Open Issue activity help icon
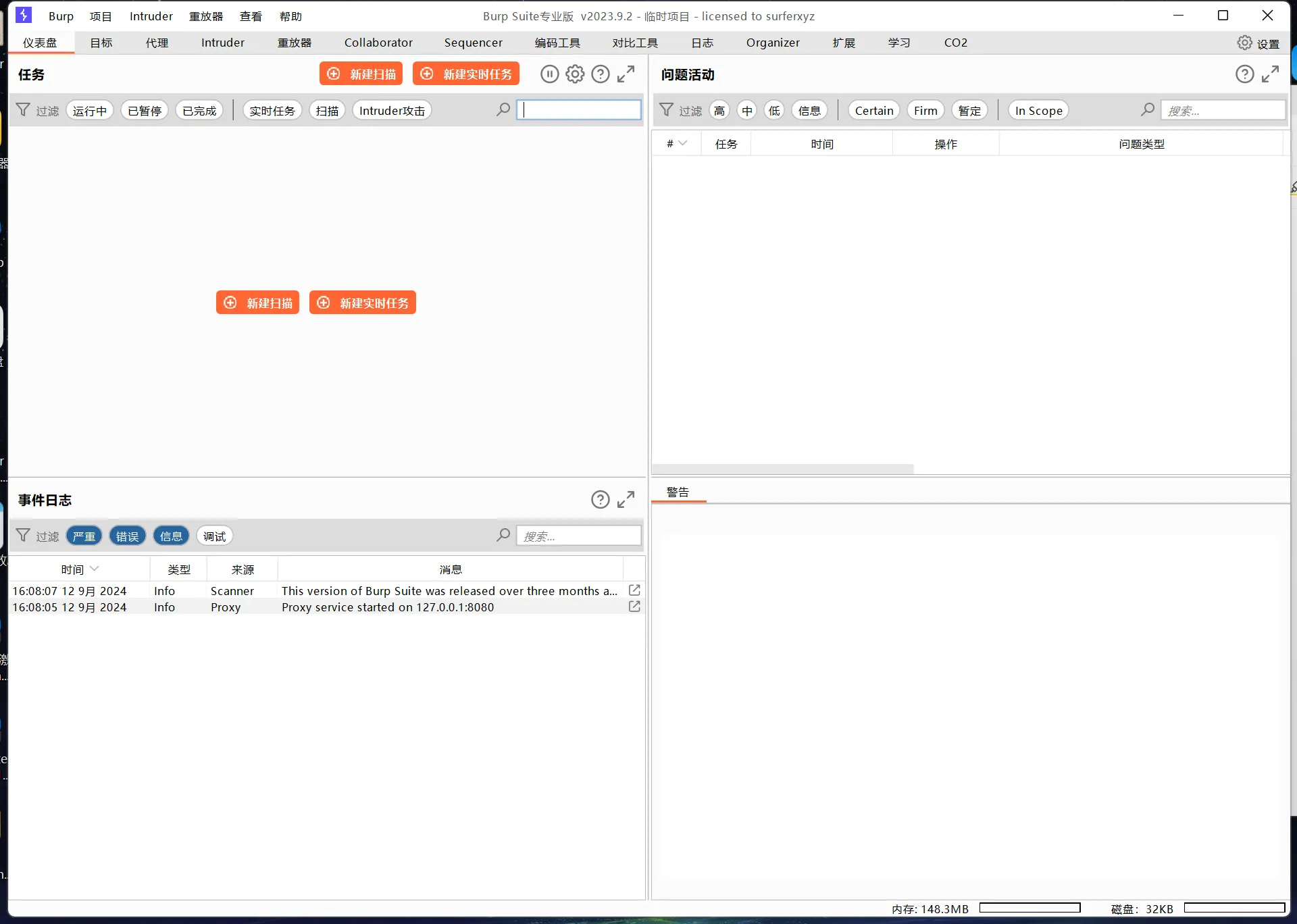The height and width of the screenshot is (924, 1297). (1245, 74)
